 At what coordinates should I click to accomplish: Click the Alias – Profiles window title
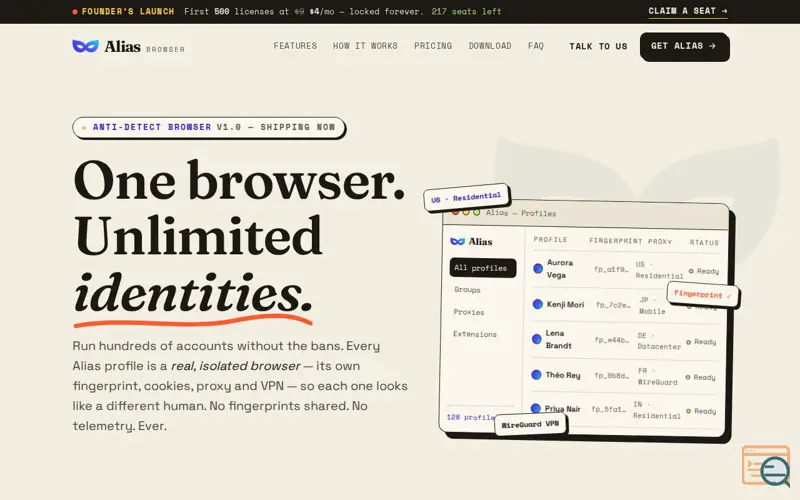[520, 213]
